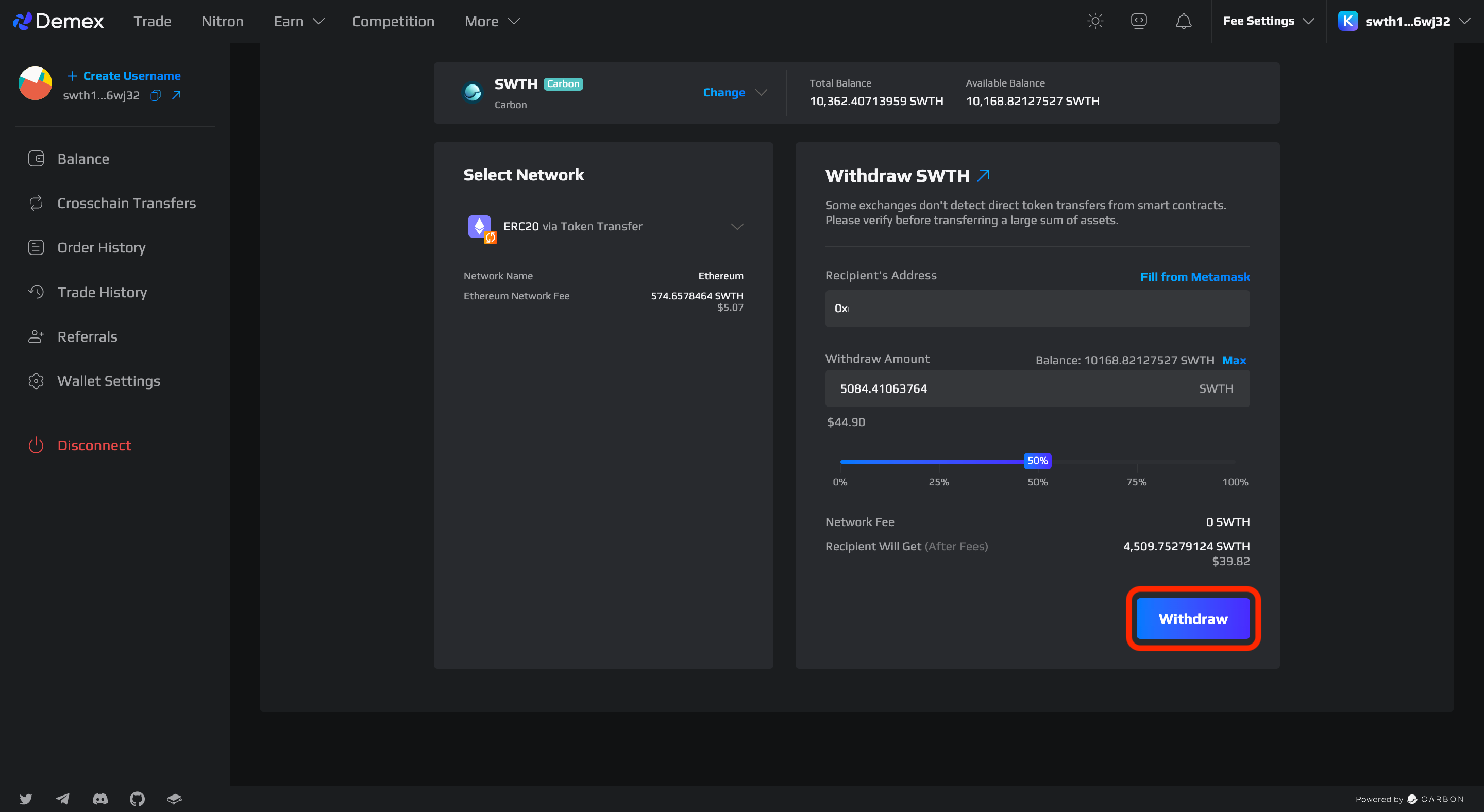Click Max next to balance

click(1234, 360)
